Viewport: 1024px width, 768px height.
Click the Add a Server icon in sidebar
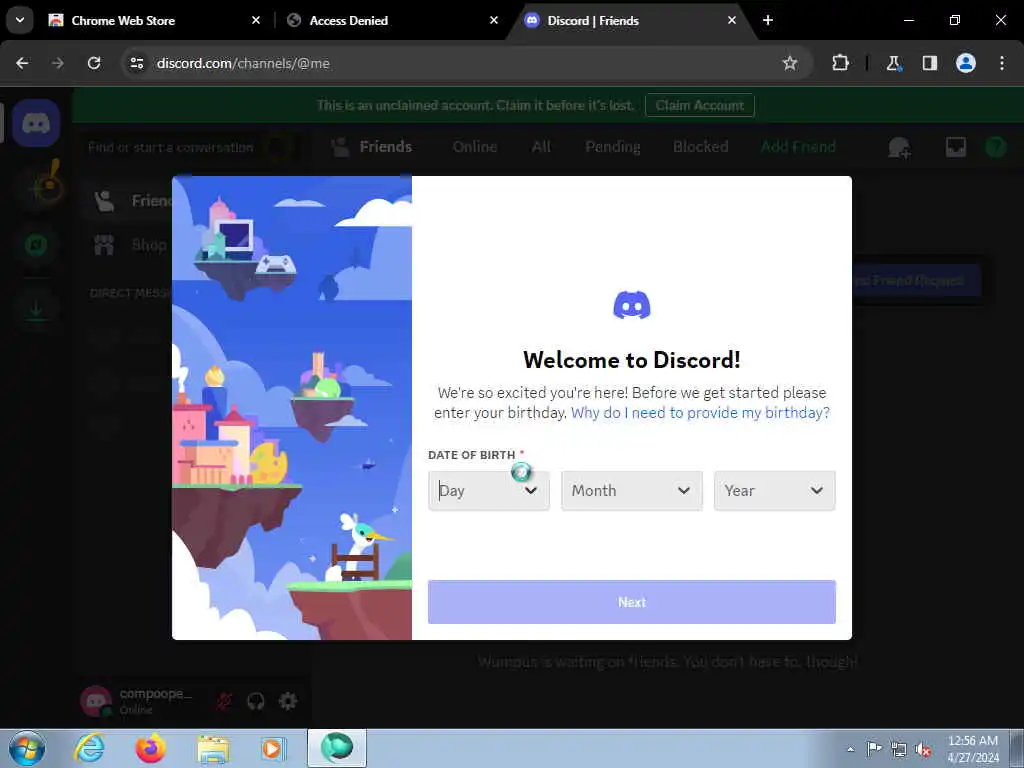36,189
